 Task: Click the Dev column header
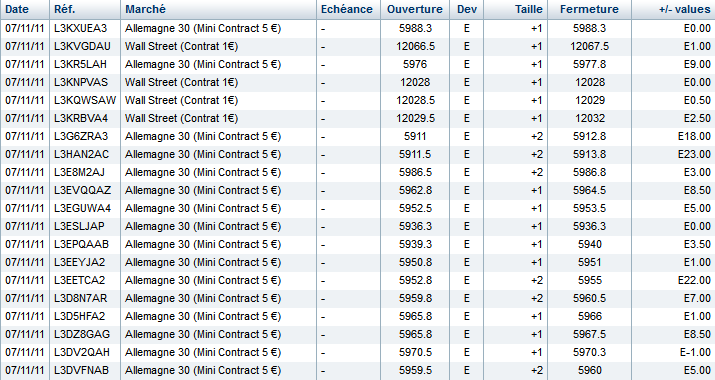point(466,10)
